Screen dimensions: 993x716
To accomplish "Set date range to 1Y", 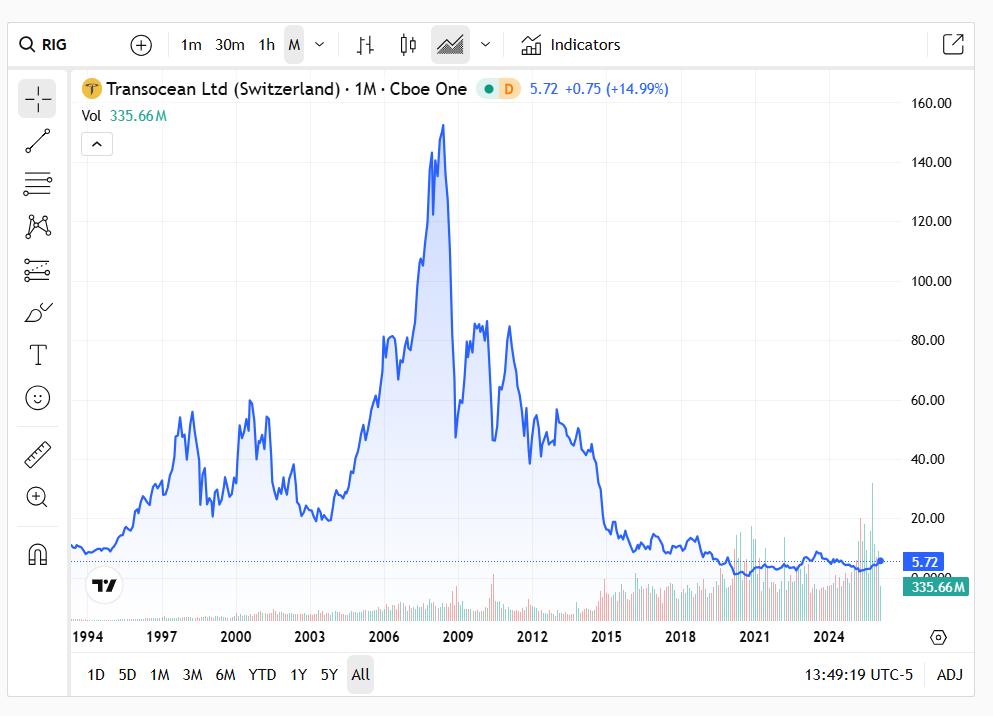I will (x=298, y=675).
